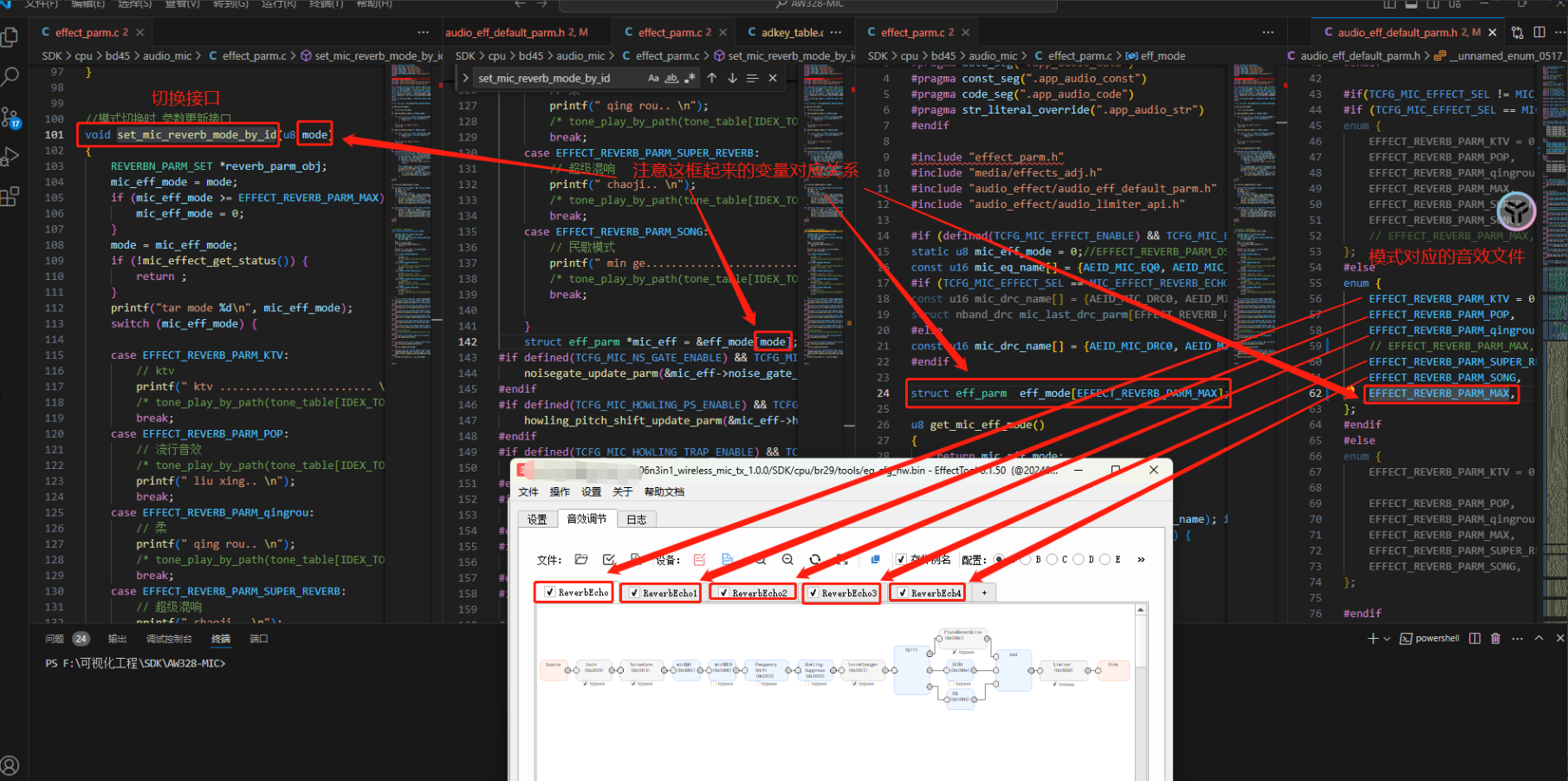Open the 帮助文档 menu in EffectTool
The height and width of the screenshot is (781, 1568).
pos(664,491)
